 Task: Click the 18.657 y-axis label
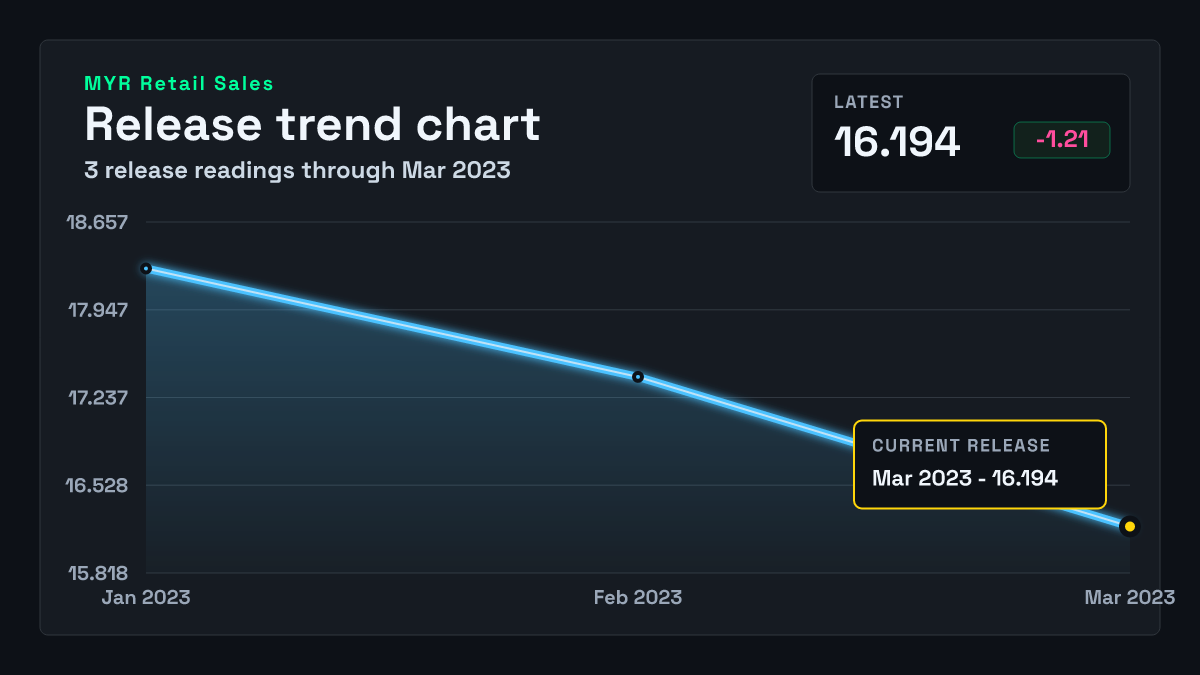[97, 221]
